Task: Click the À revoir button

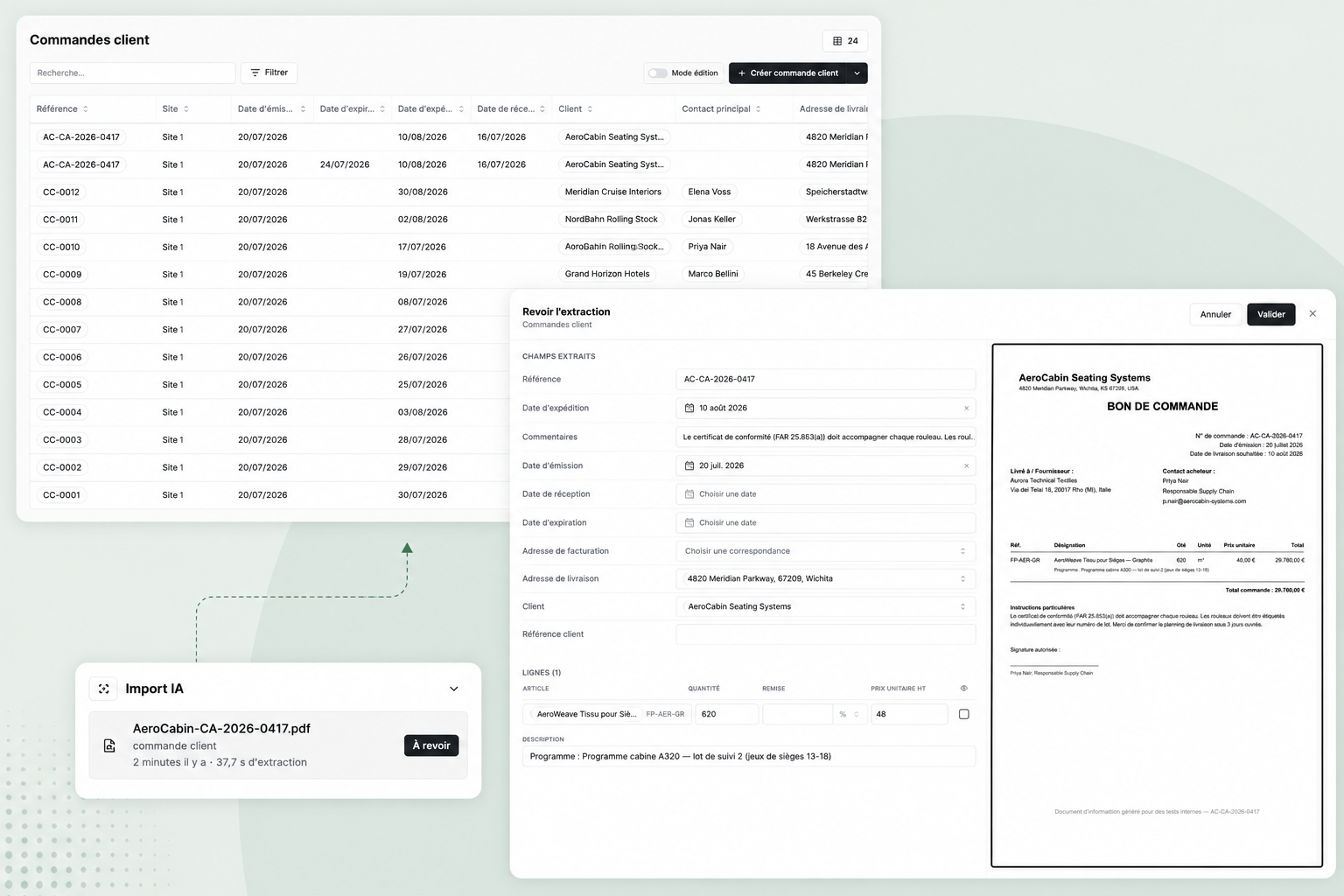Action: (x=431, y=745)
